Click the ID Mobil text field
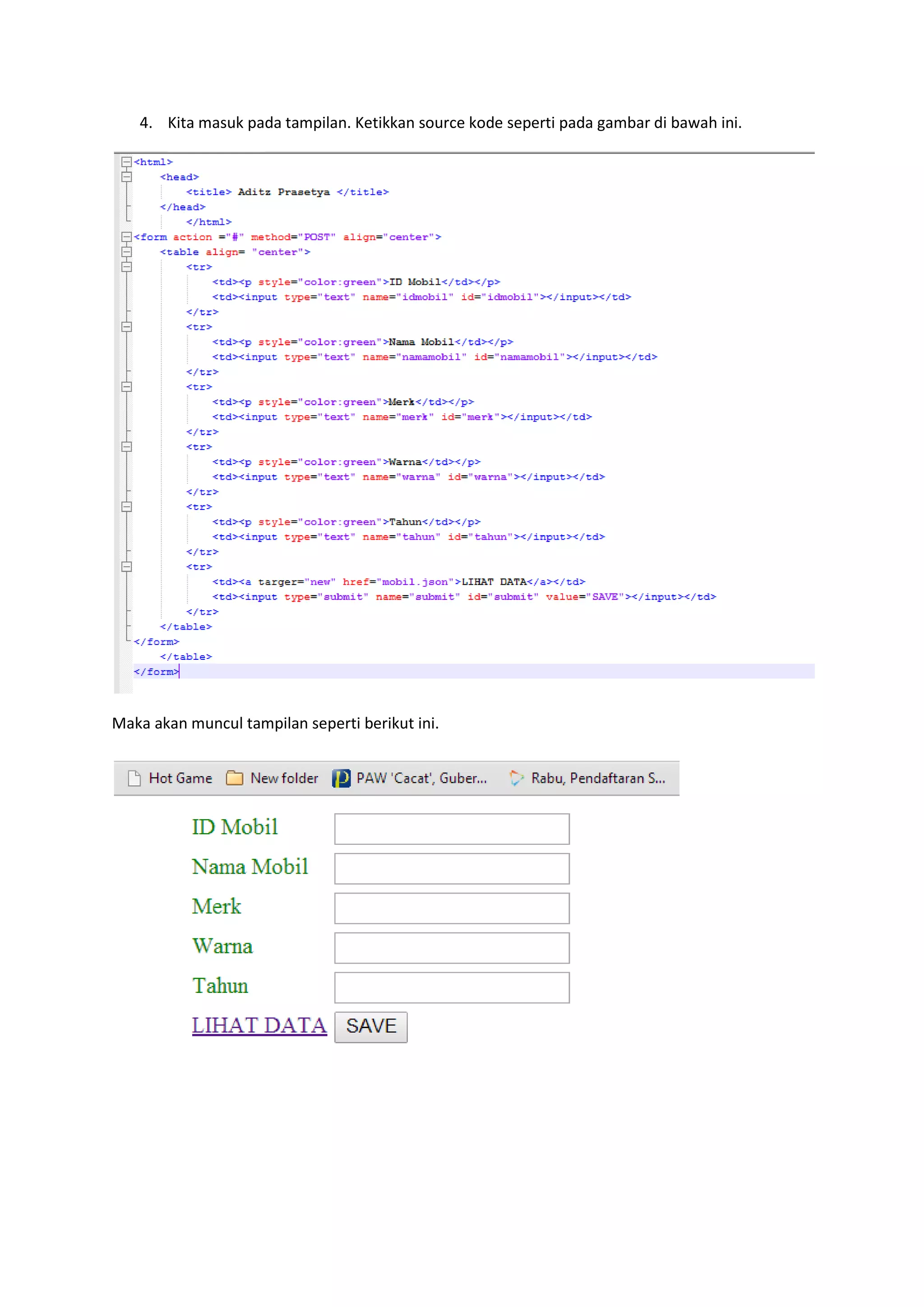 coord(452,829)
